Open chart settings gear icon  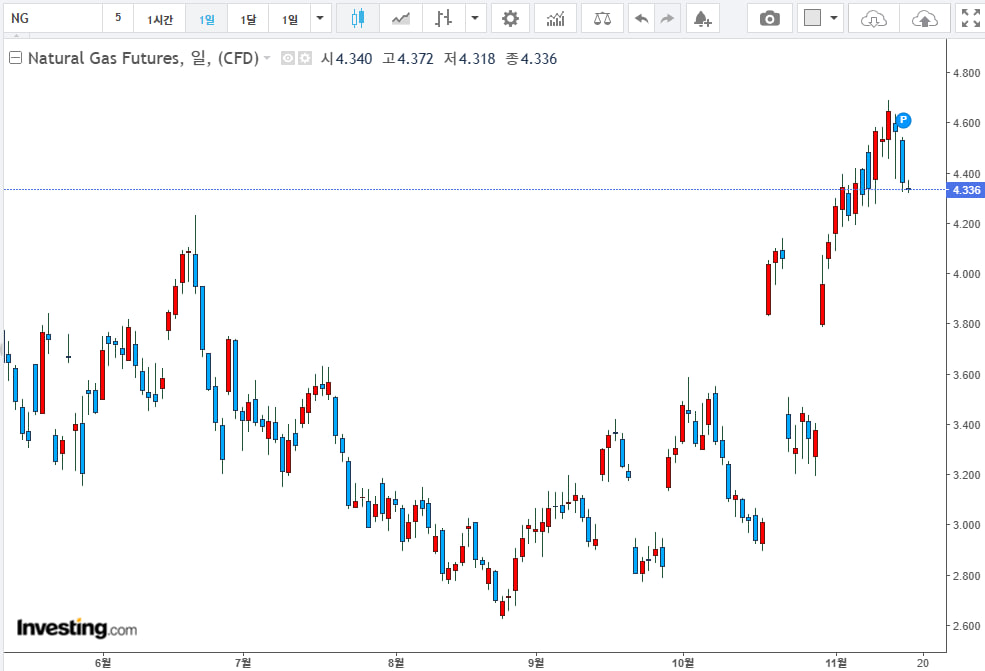(x=510, y=18)
